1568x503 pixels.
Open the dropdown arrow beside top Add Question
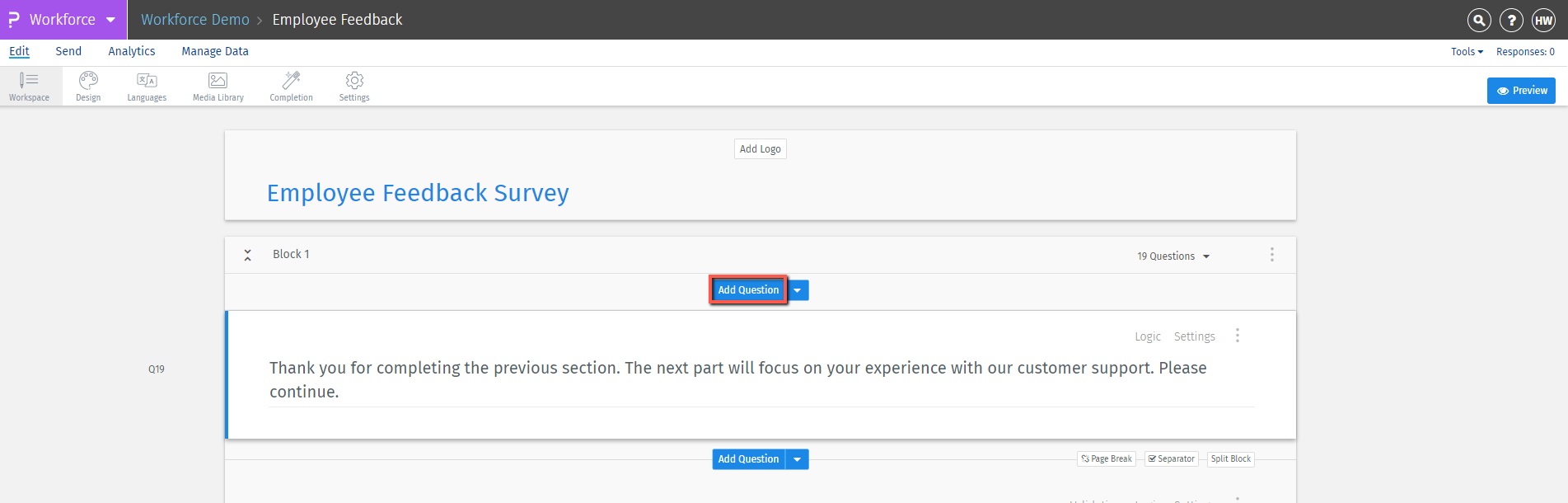point(798,290)
